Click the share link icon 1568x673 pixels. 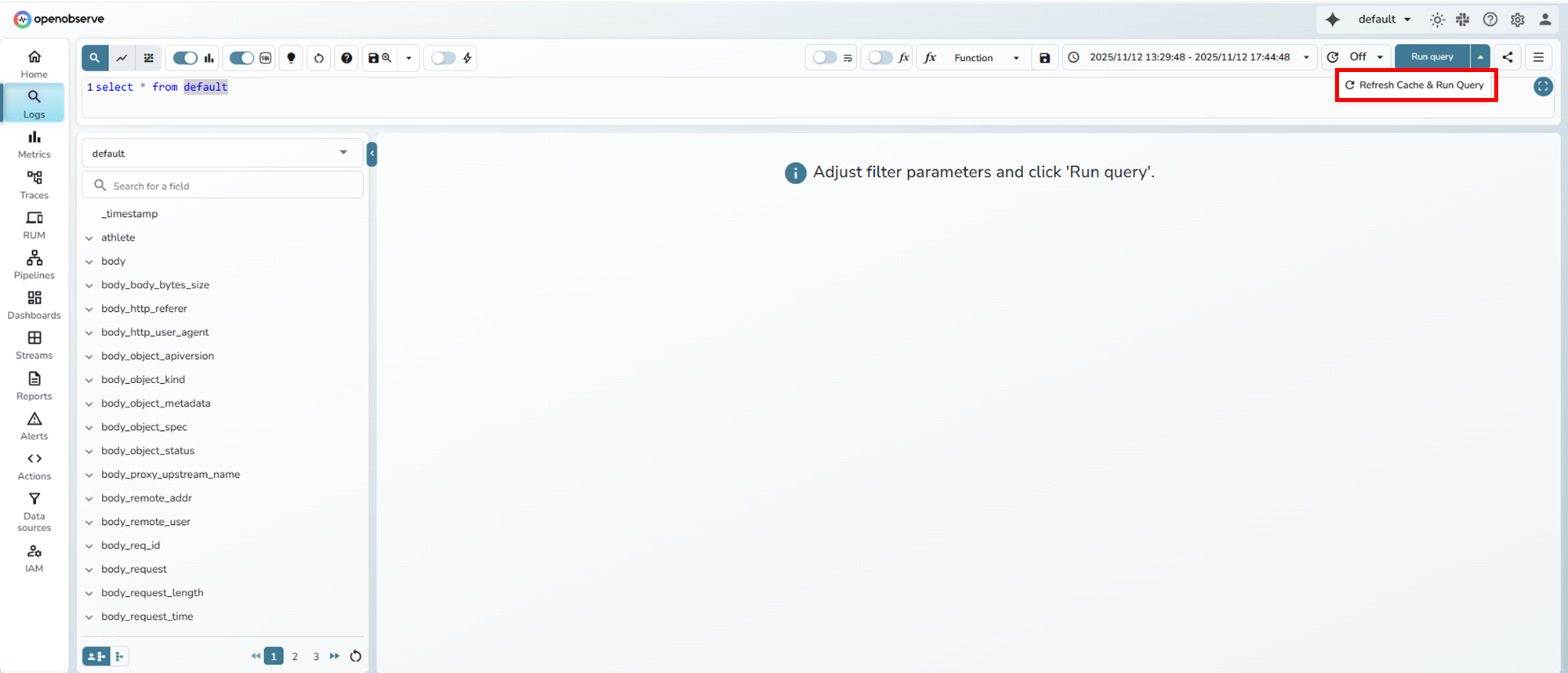tap(1508, 57)
